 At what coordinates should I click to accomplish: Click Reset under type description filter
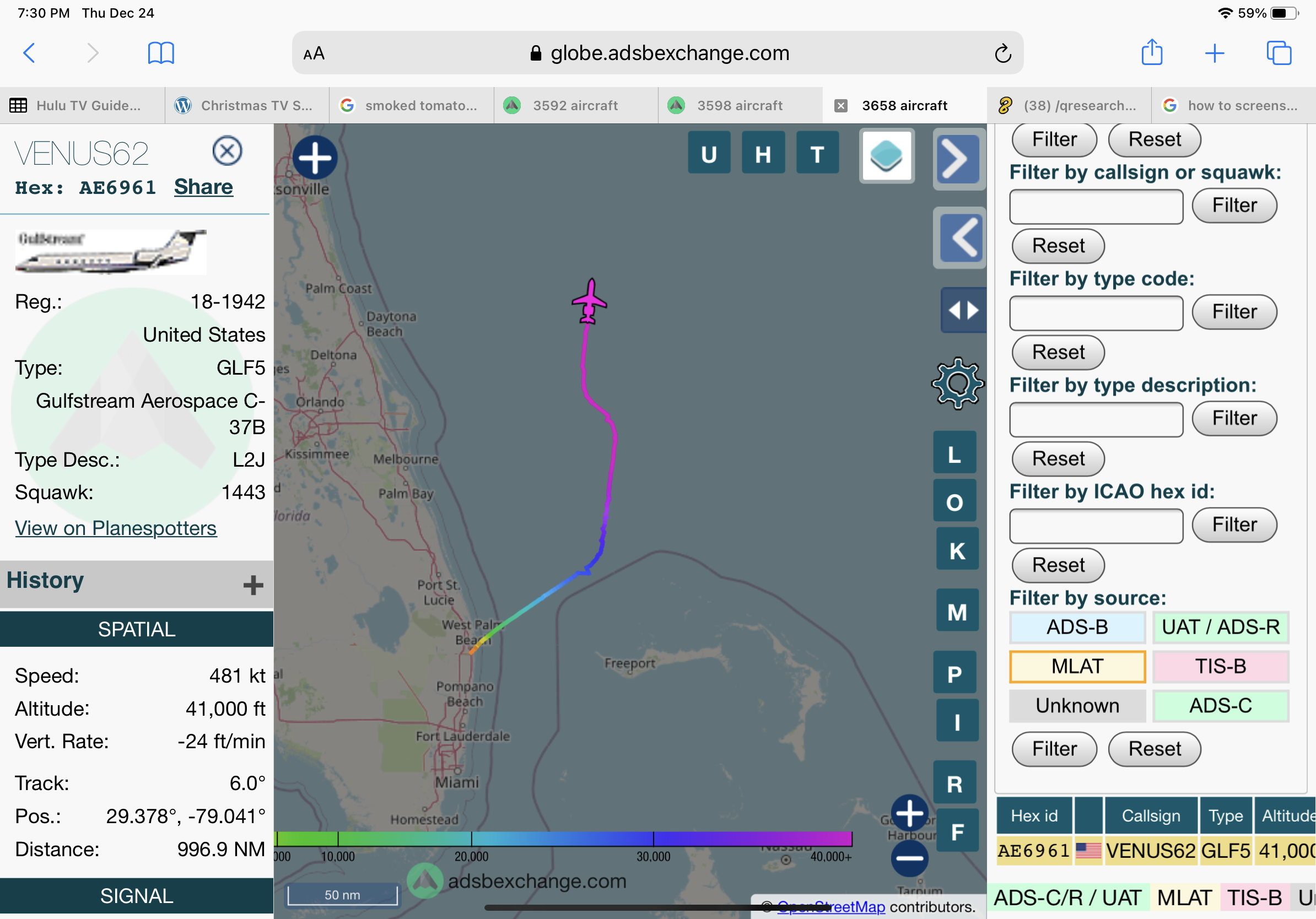(1058, 459)
